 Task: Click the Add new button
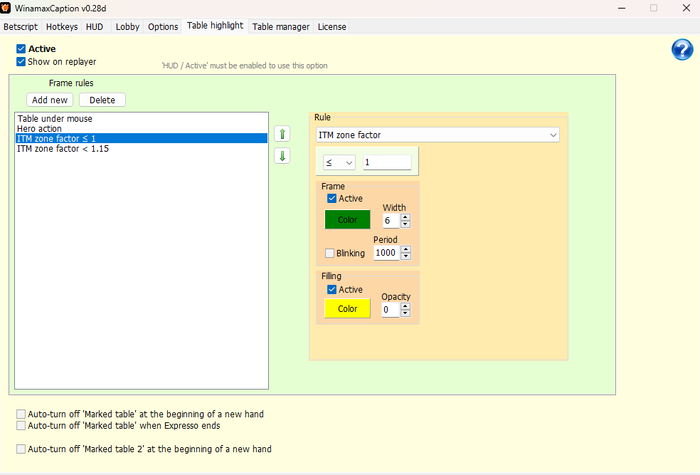point(50,100)
